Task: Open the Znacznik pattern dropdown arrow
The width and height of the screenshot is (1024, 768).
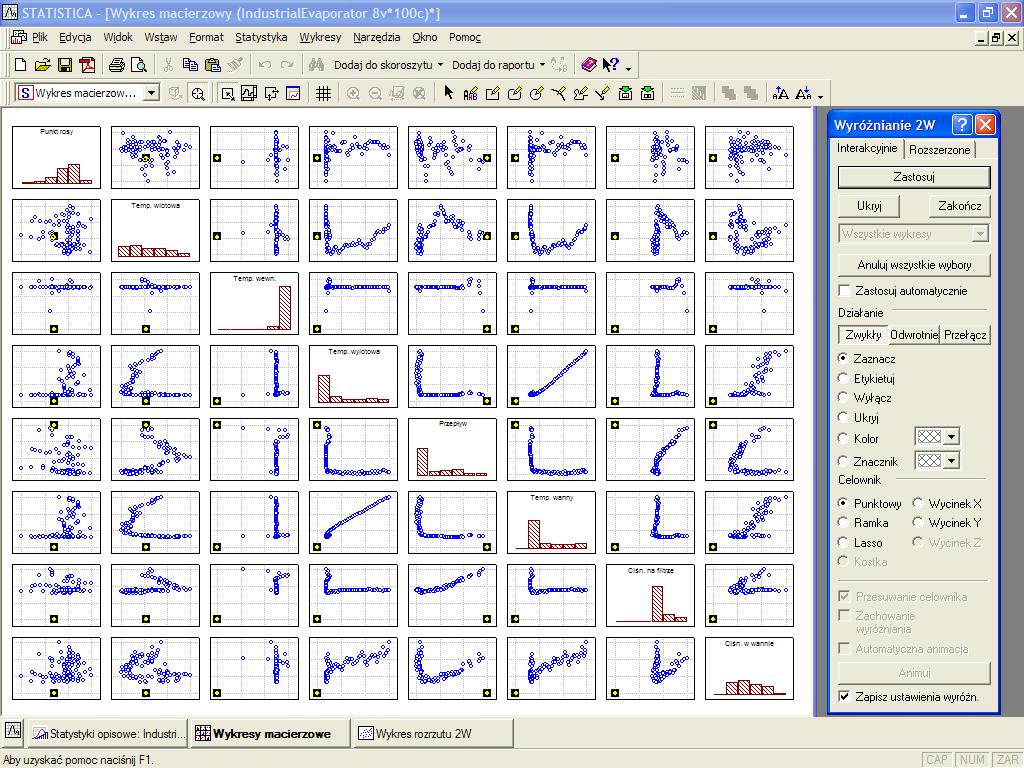Action: click(x=952, y=460)
